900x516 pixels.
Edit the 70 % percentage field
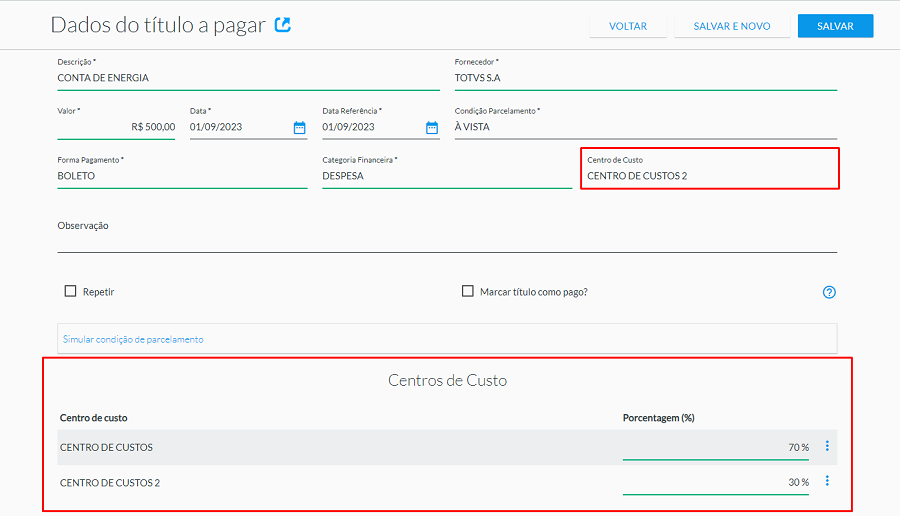[716, 448]
